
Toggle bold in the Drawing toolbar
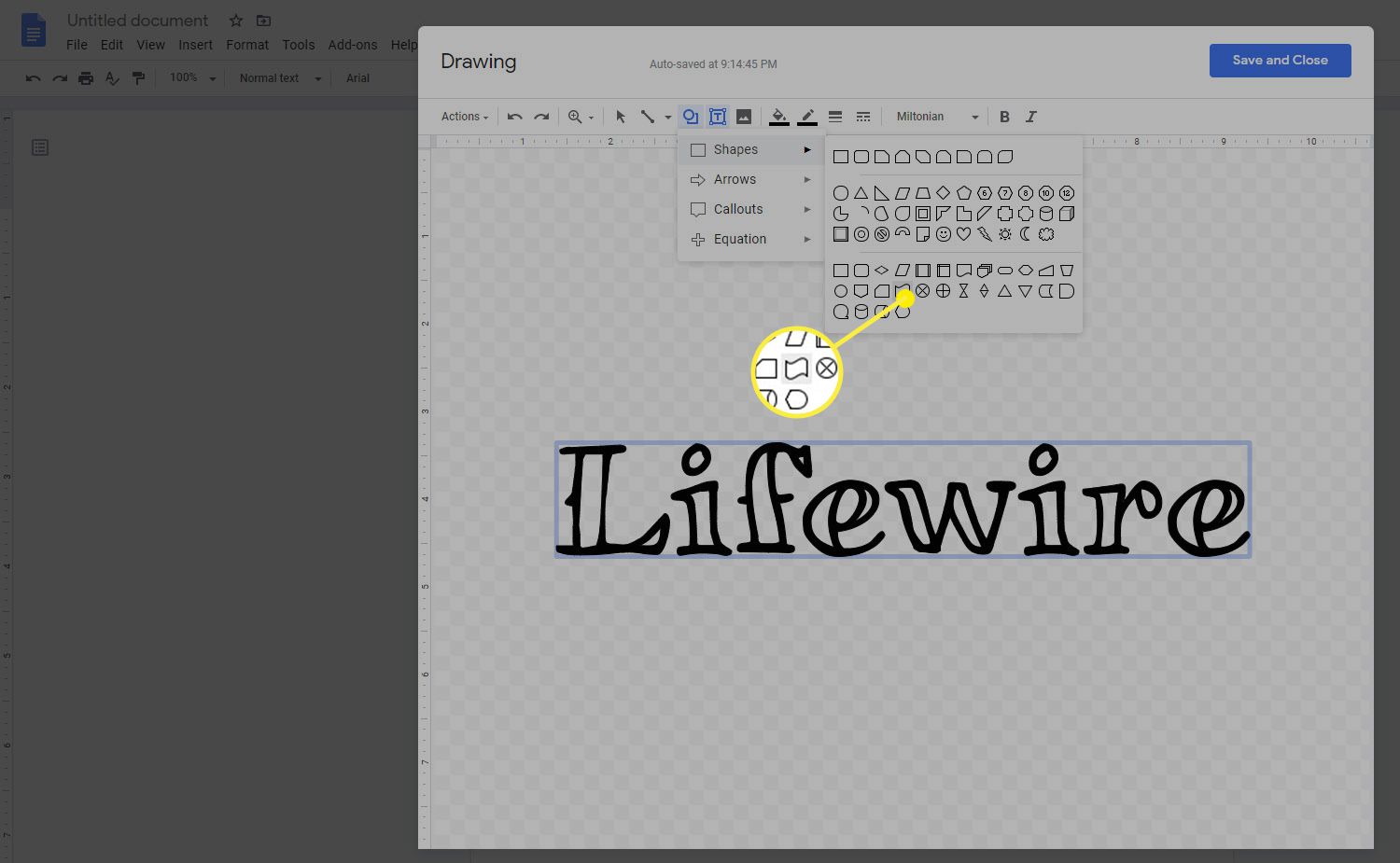click(x=1004, y=117)
